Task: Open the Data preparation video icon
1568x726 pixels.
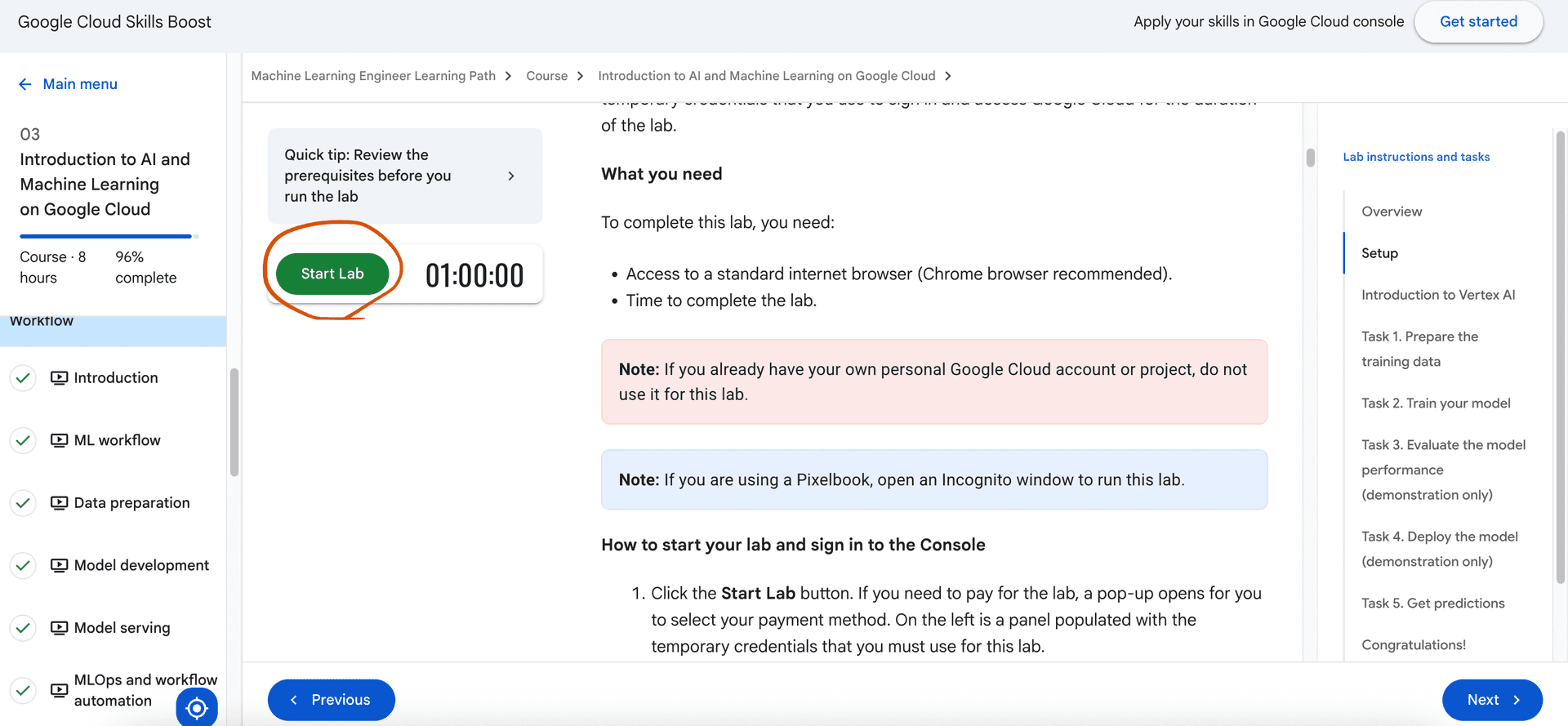Action: (x=59, y=503)
